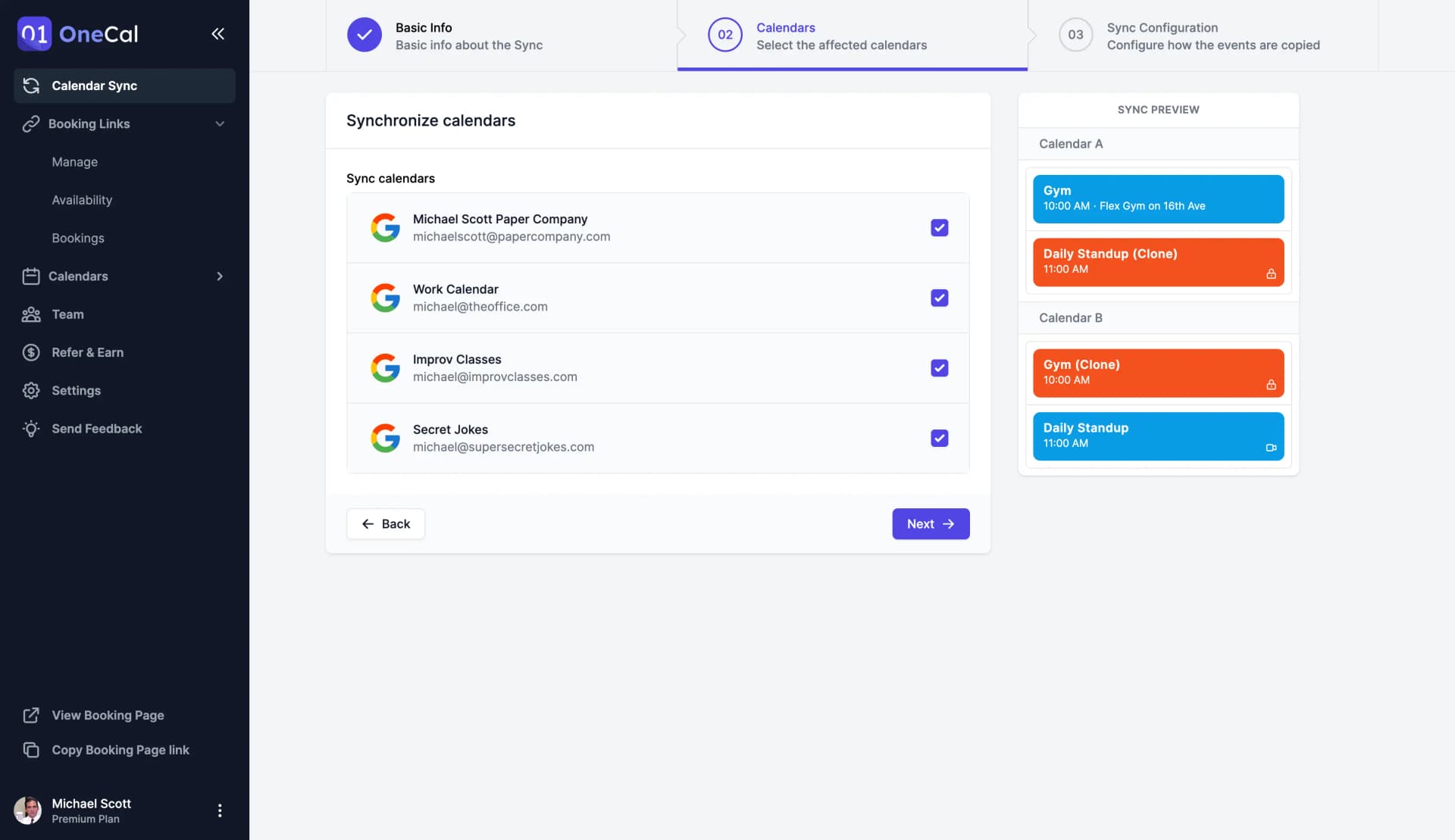This screenshot has width=1455, height=840.
Task: Toggle Work Calendar checkbox off
Action: click(938, 297)
